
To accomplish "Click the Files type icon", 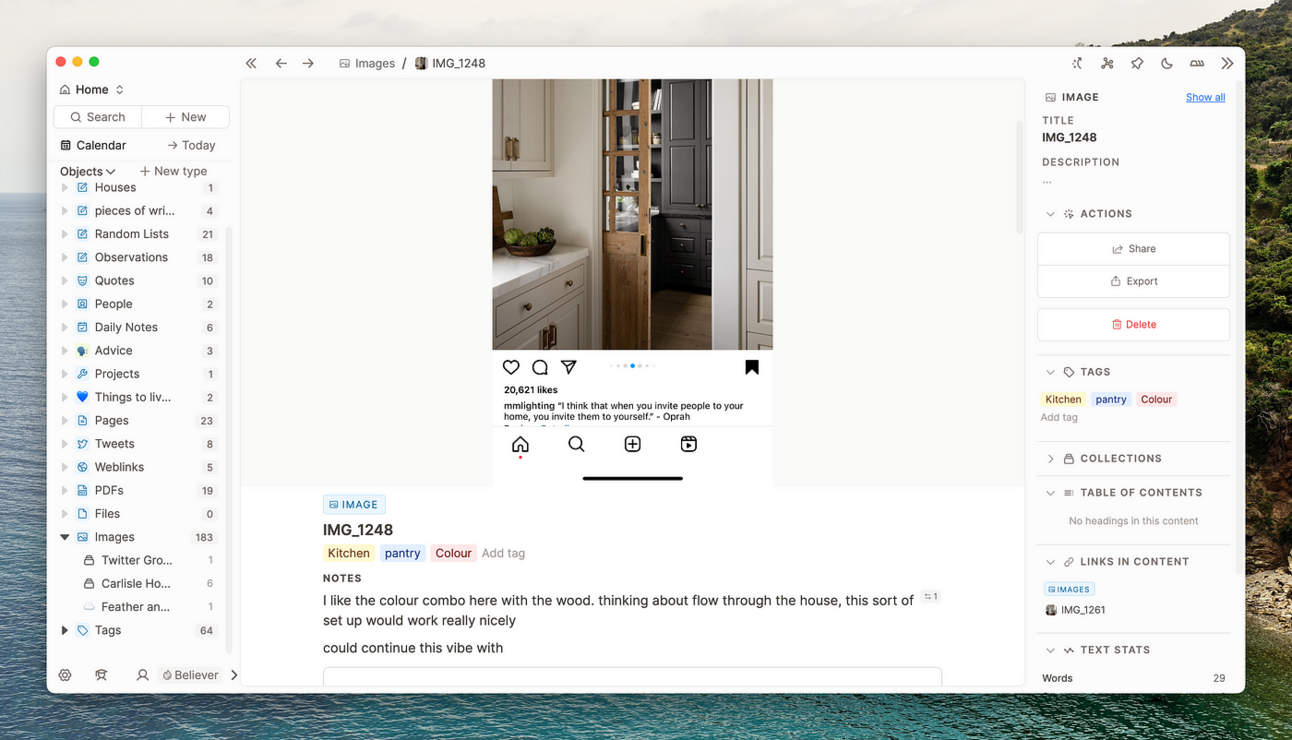I will [83, 514].
